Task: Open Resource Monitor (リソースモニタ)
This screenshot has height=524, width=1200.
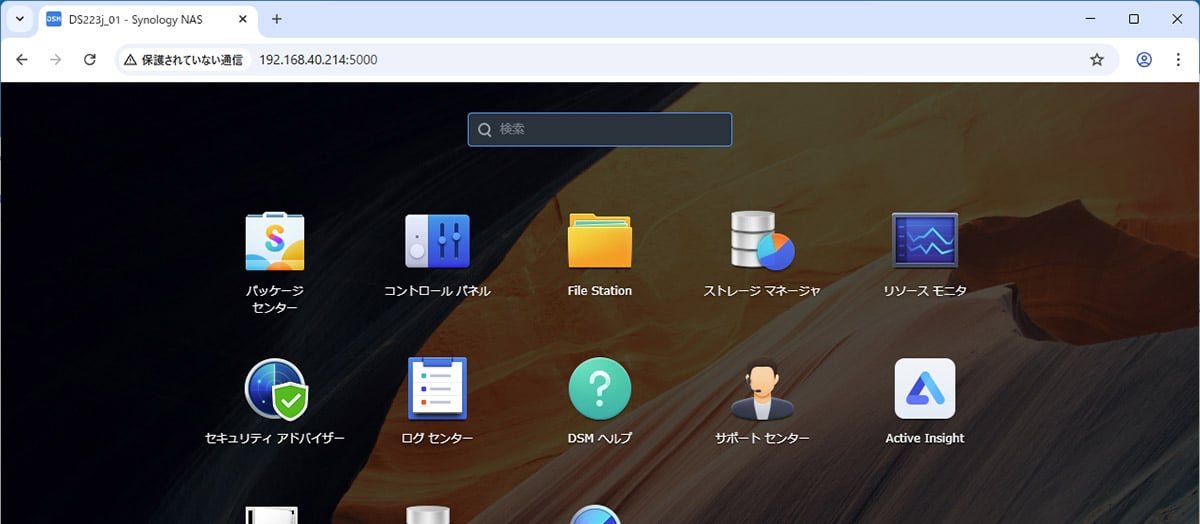Action: tap(924, 243)
